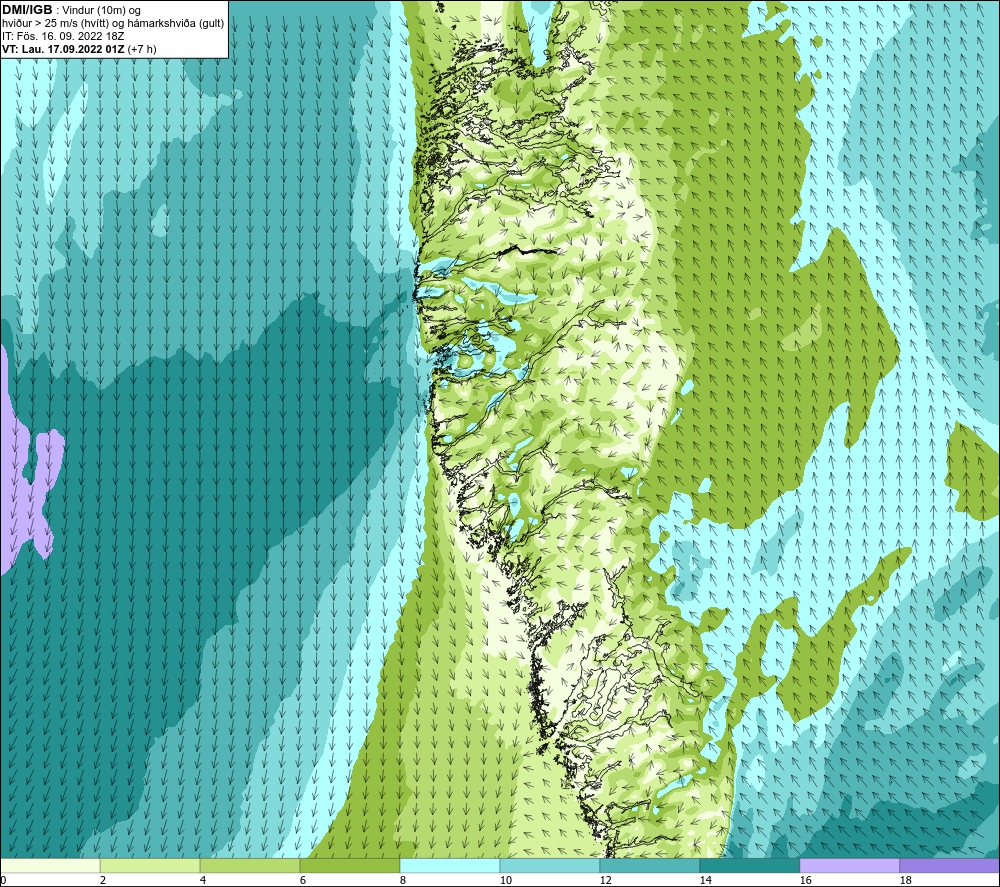
Task: Click the "Vindur (10m) og" text
Action: point(101,11)
